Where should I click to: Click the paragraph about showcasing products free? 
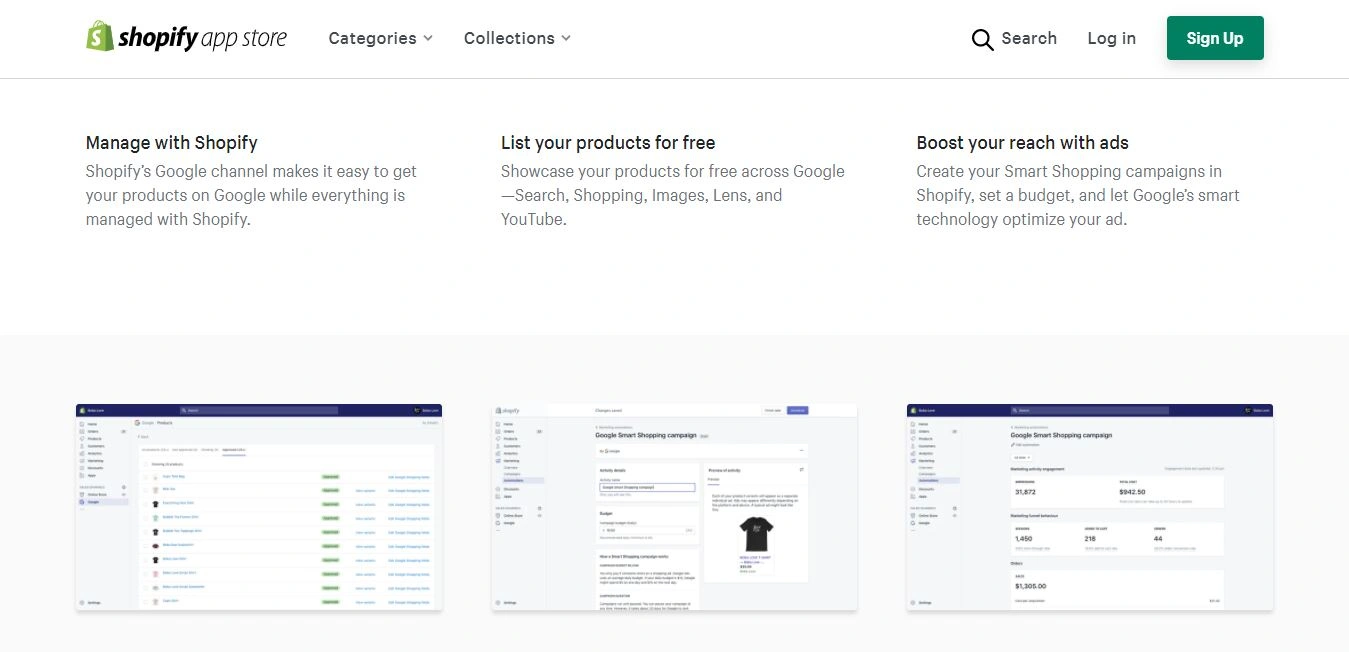pos(673,195)
